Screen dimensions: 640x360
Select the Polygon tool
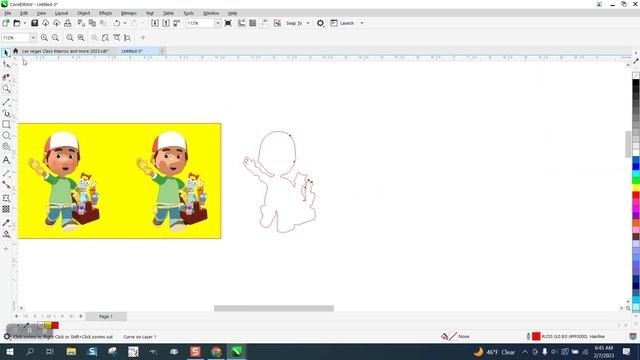(x=6, y=147)
